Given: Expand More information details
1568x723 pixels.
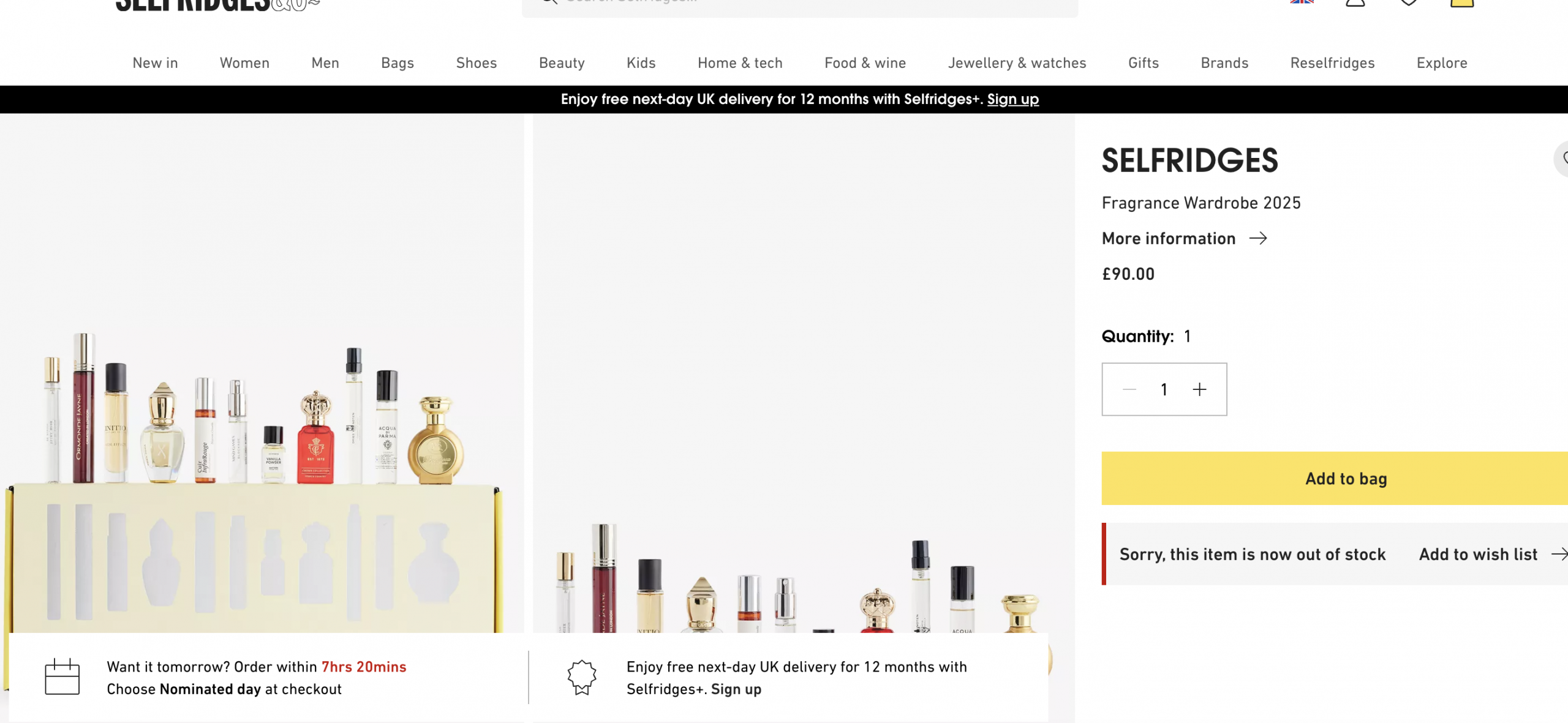Looking at the screenshot, I should point(1168,238).
